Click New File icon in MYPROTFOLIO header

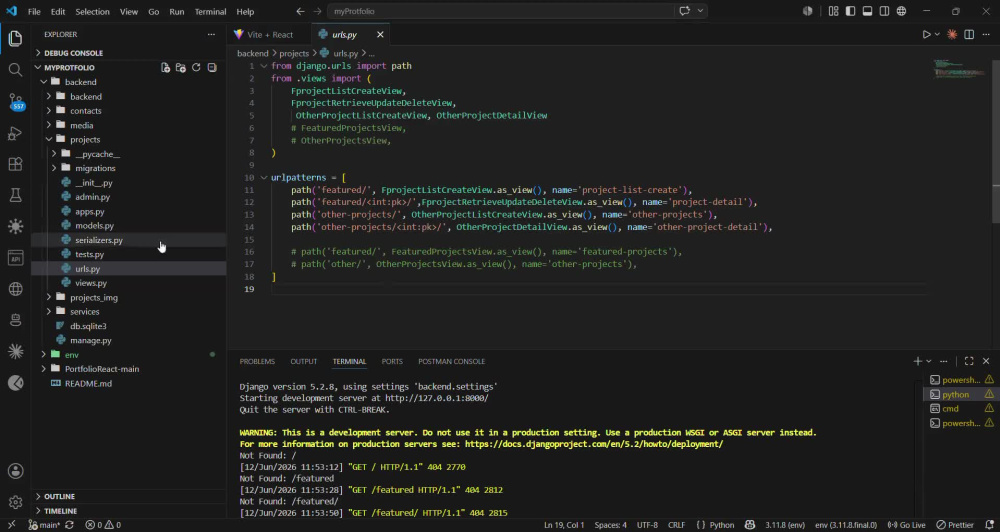(x=165, y=68)
